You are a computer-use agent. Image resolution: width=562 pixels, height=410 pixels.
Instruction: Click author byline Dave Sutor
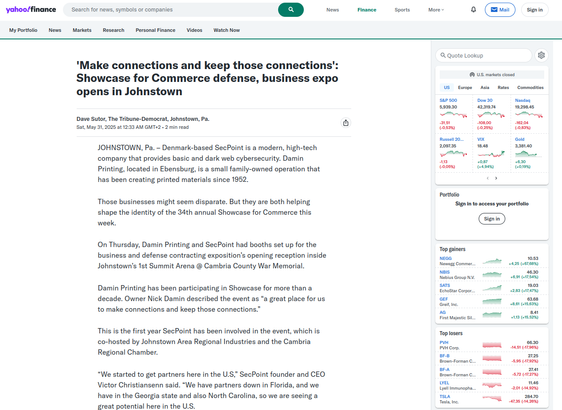pyautogui.click(x=143, y=119)
